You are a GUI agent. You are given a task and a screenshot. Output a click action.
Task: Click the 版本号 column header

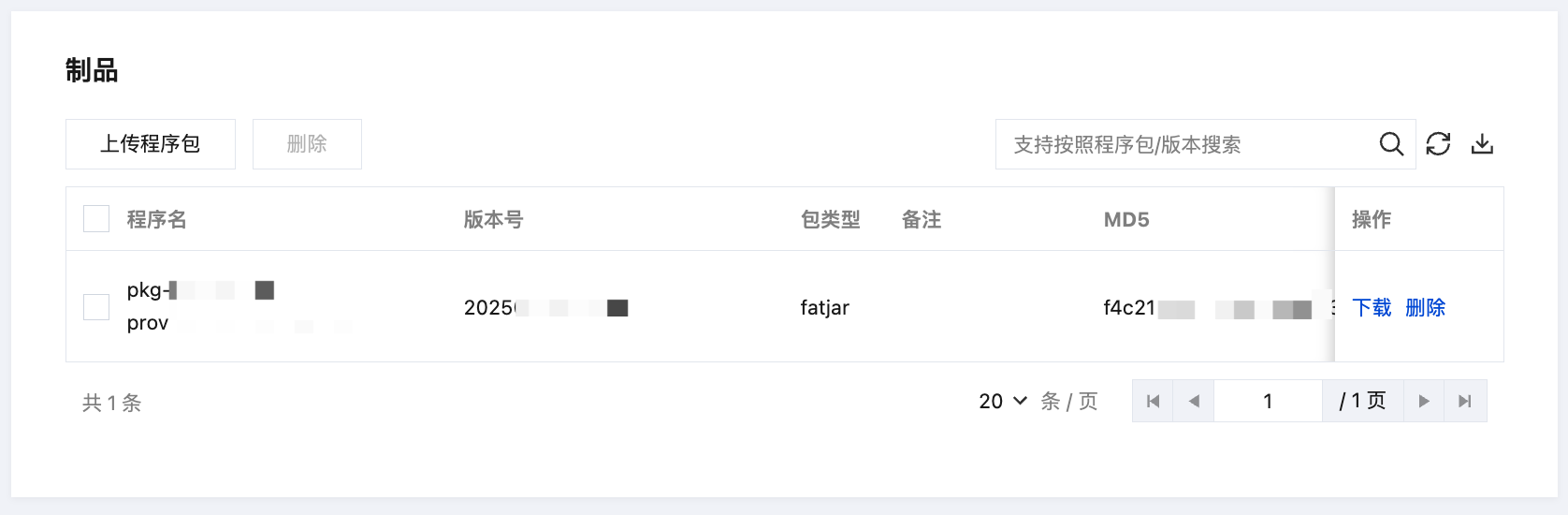click(494, 219)
